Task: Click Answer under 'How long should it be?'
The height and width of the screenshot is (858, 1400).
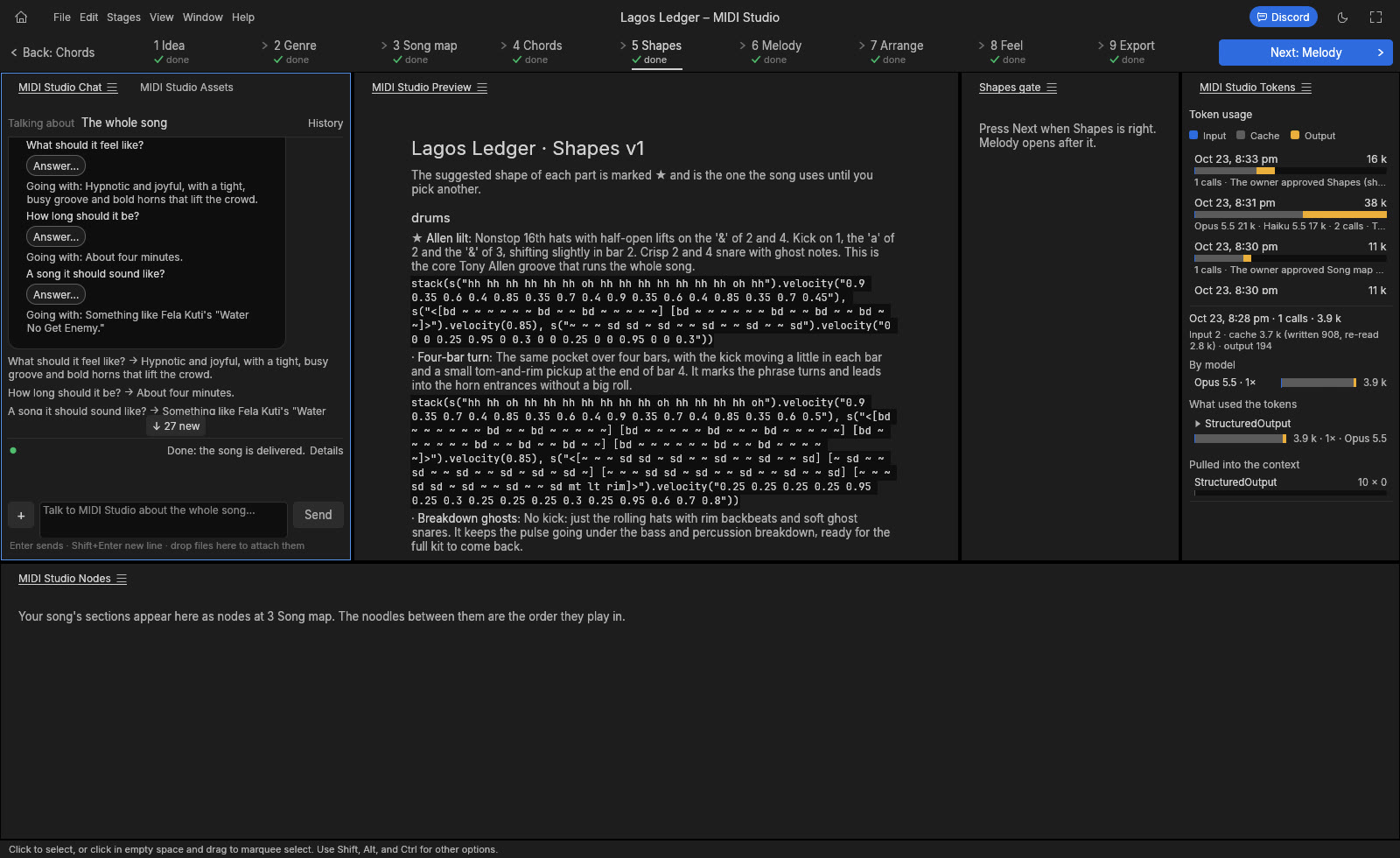Action: coord(56,236)
